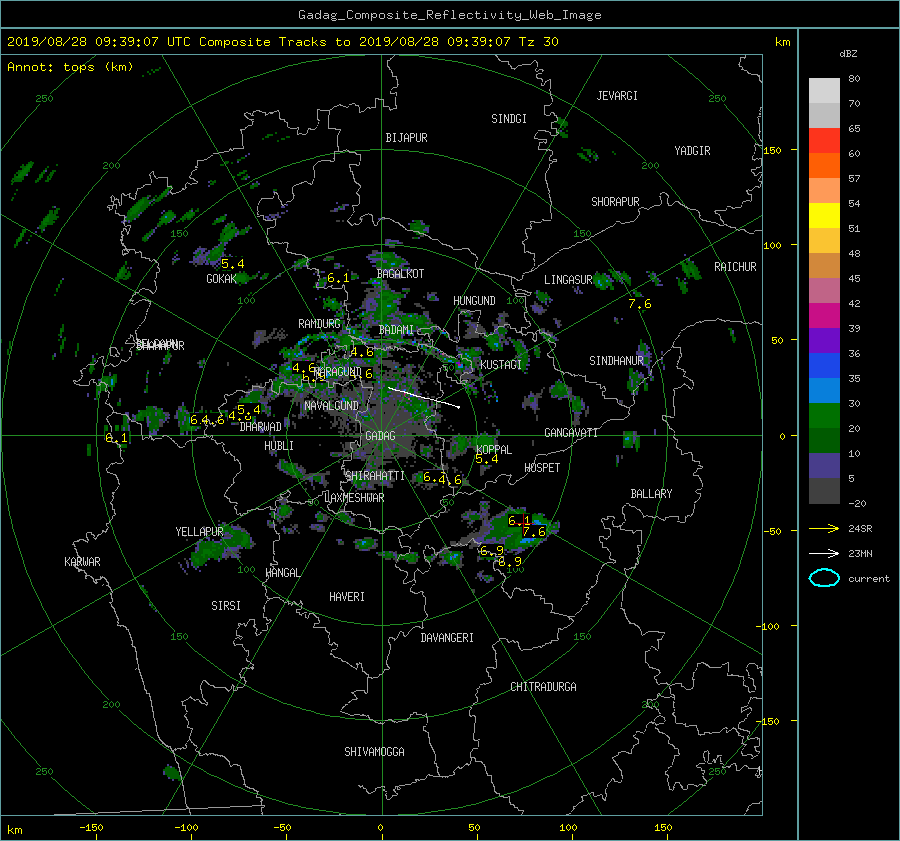
Task: Click the yellow 24SR arrow legend icon
Action: pyautogui.click(x=824, y=528)
